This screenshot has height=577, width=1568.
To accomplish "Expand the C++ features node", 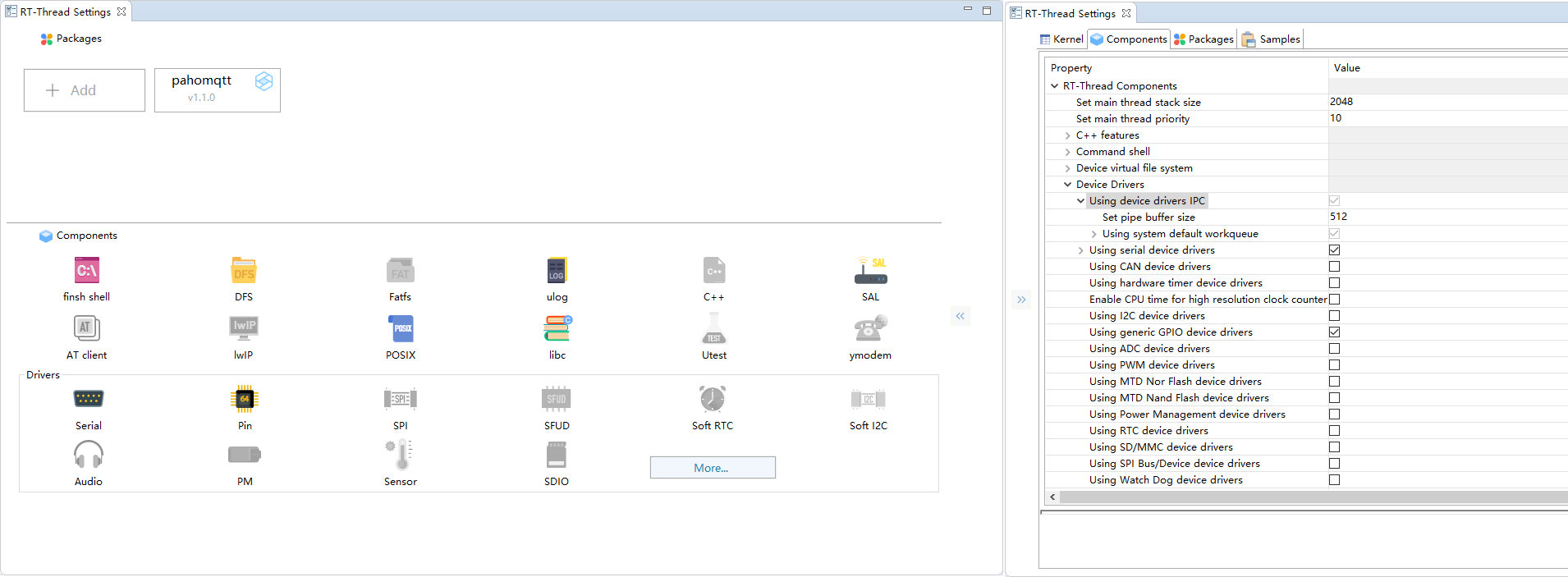I will 1067,135.
